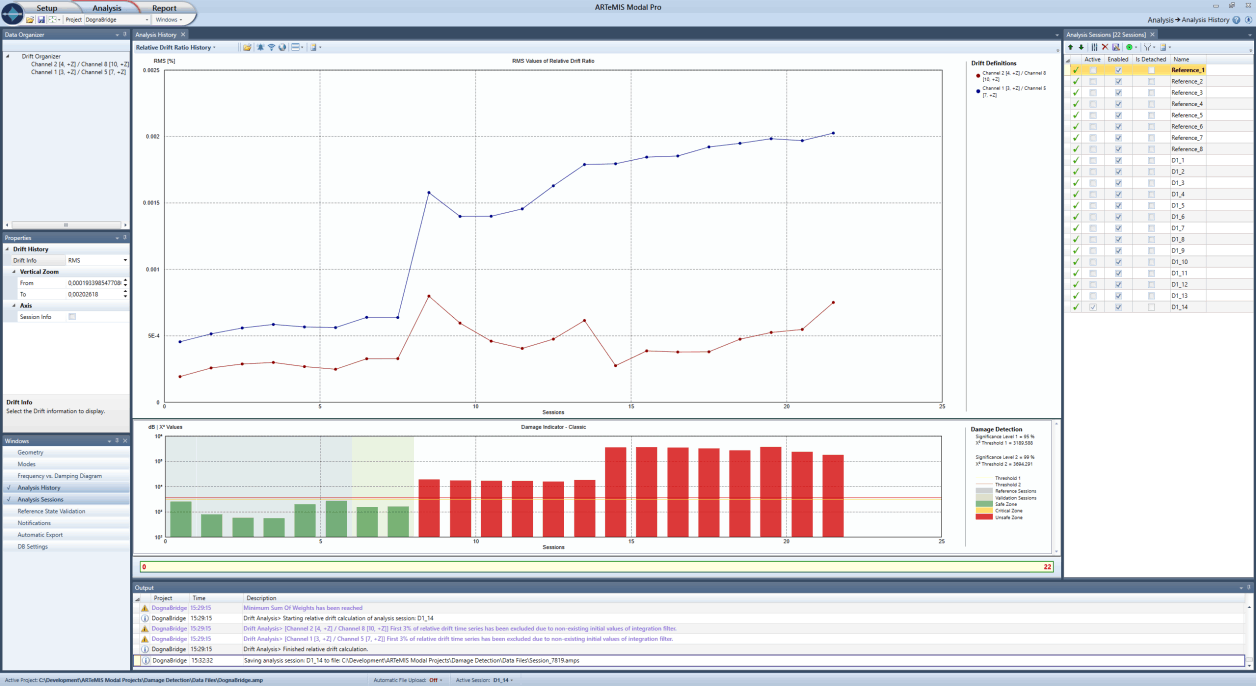1256x686 pixels.
Task: Open Modes window entry
Action: click(65, 464)
